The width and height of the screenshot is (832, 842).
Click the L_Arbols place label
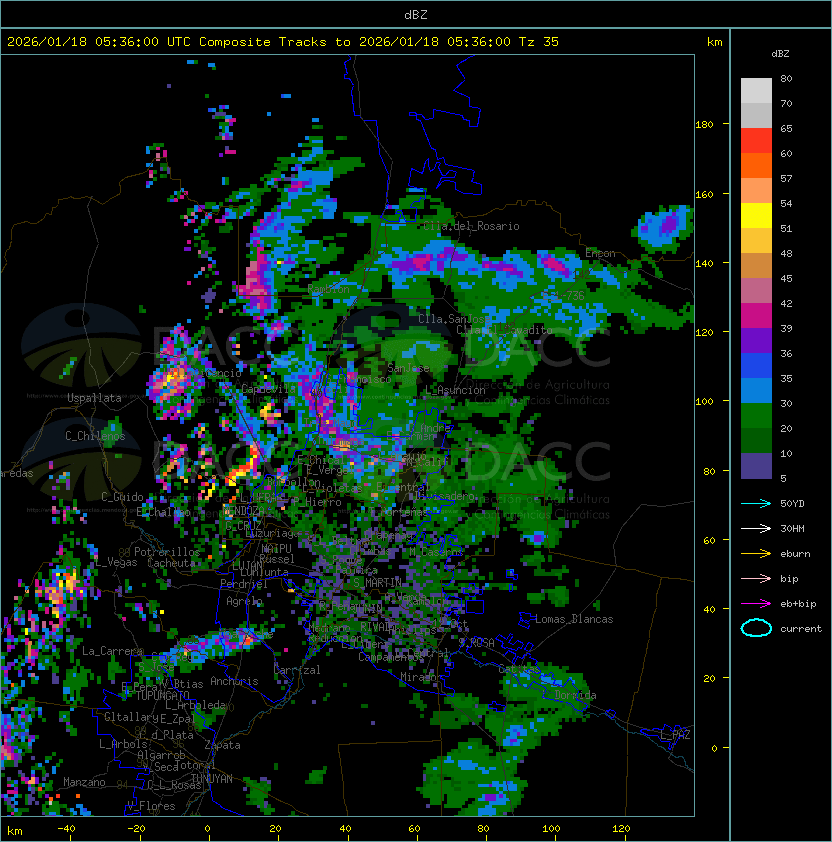123,744
